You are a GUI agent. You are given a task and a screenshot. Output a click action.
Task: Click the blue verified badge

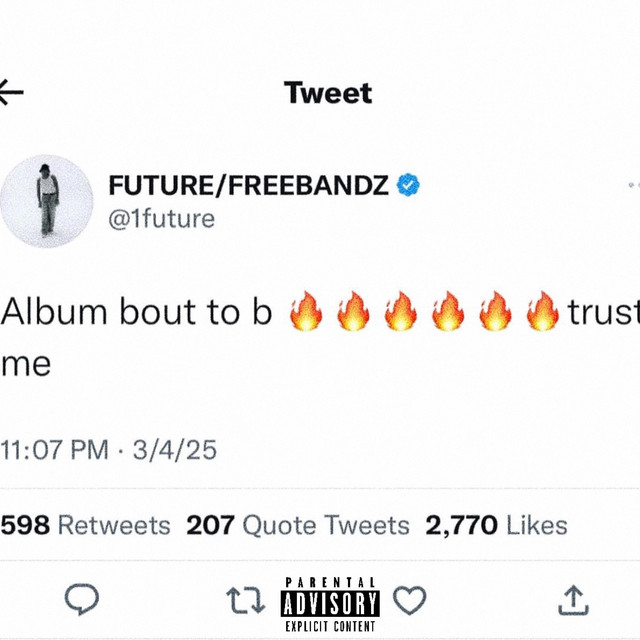coord(408,185)
